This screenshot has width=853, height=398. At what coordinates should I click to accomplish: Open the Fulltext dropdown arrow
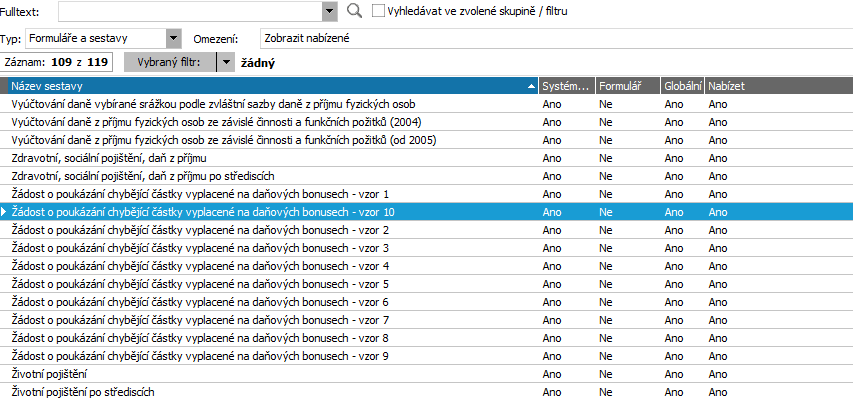[330, 11]
